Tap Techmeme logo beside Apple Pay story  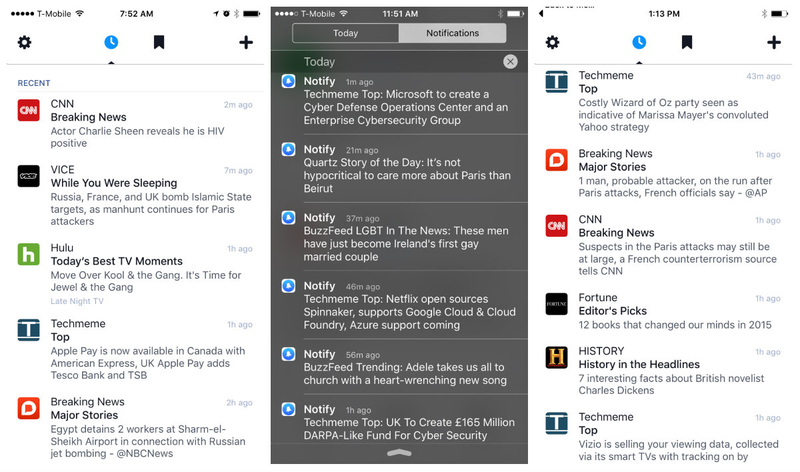coord(29,330)
